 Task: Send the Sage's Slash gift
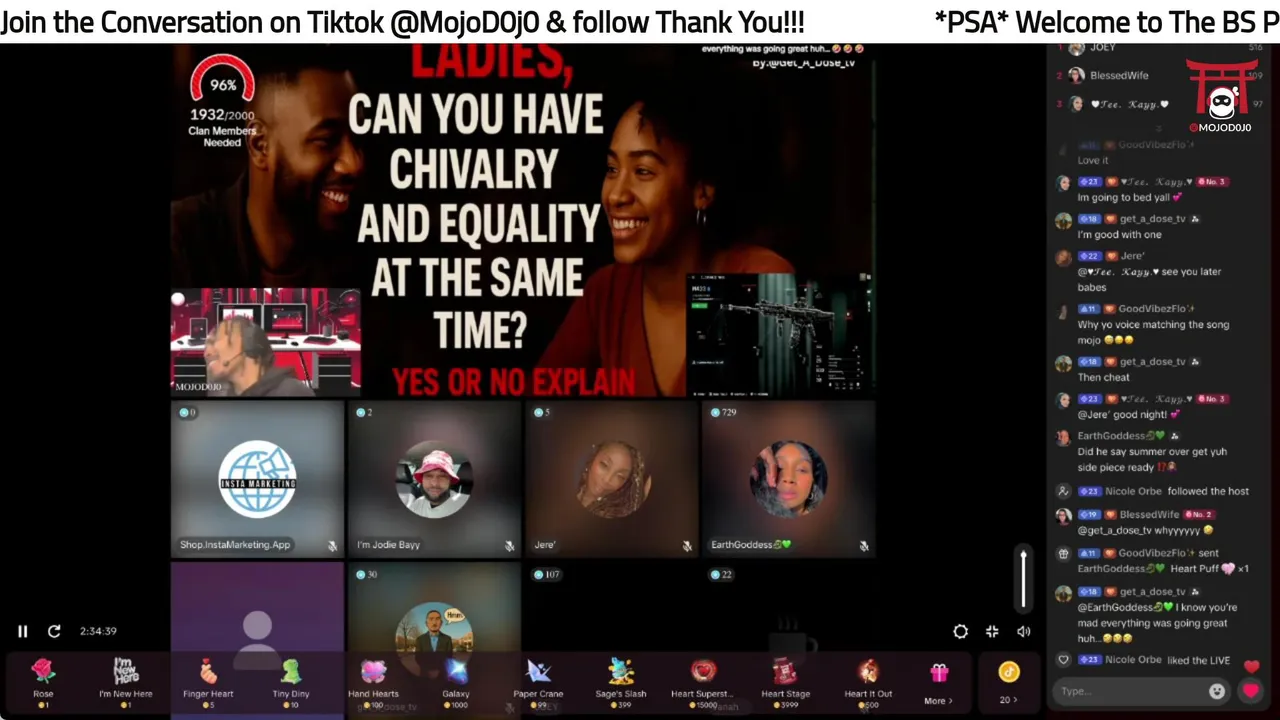coord(621,683)
